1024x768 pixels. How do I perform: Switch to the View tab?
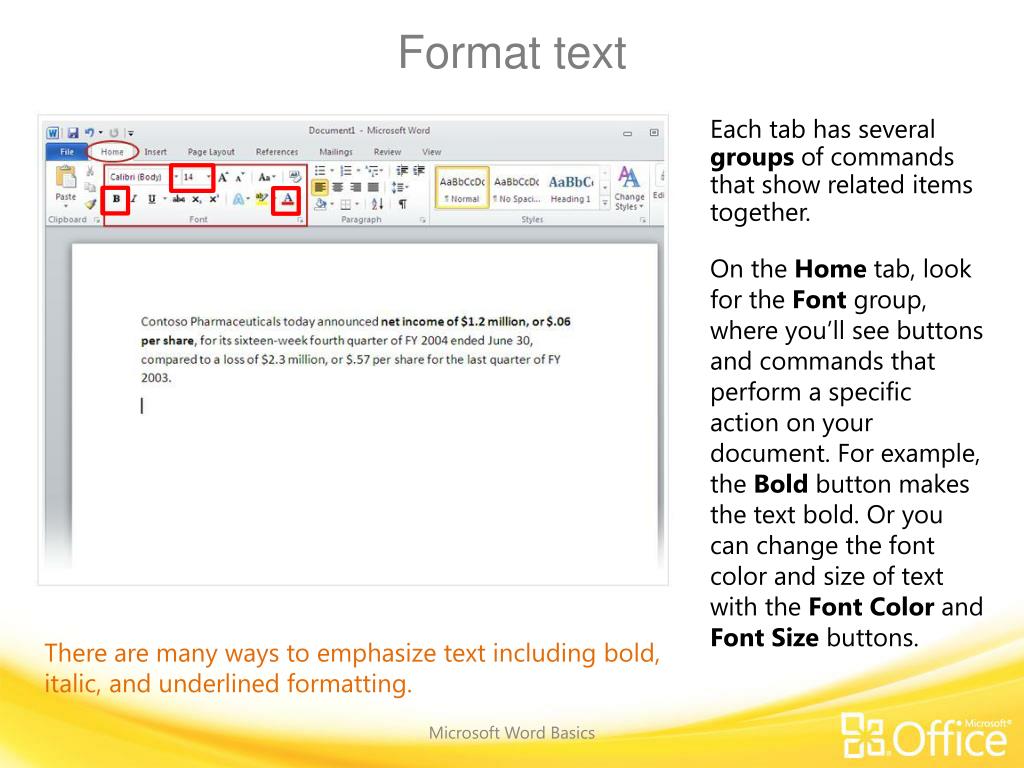pos(432,152)
